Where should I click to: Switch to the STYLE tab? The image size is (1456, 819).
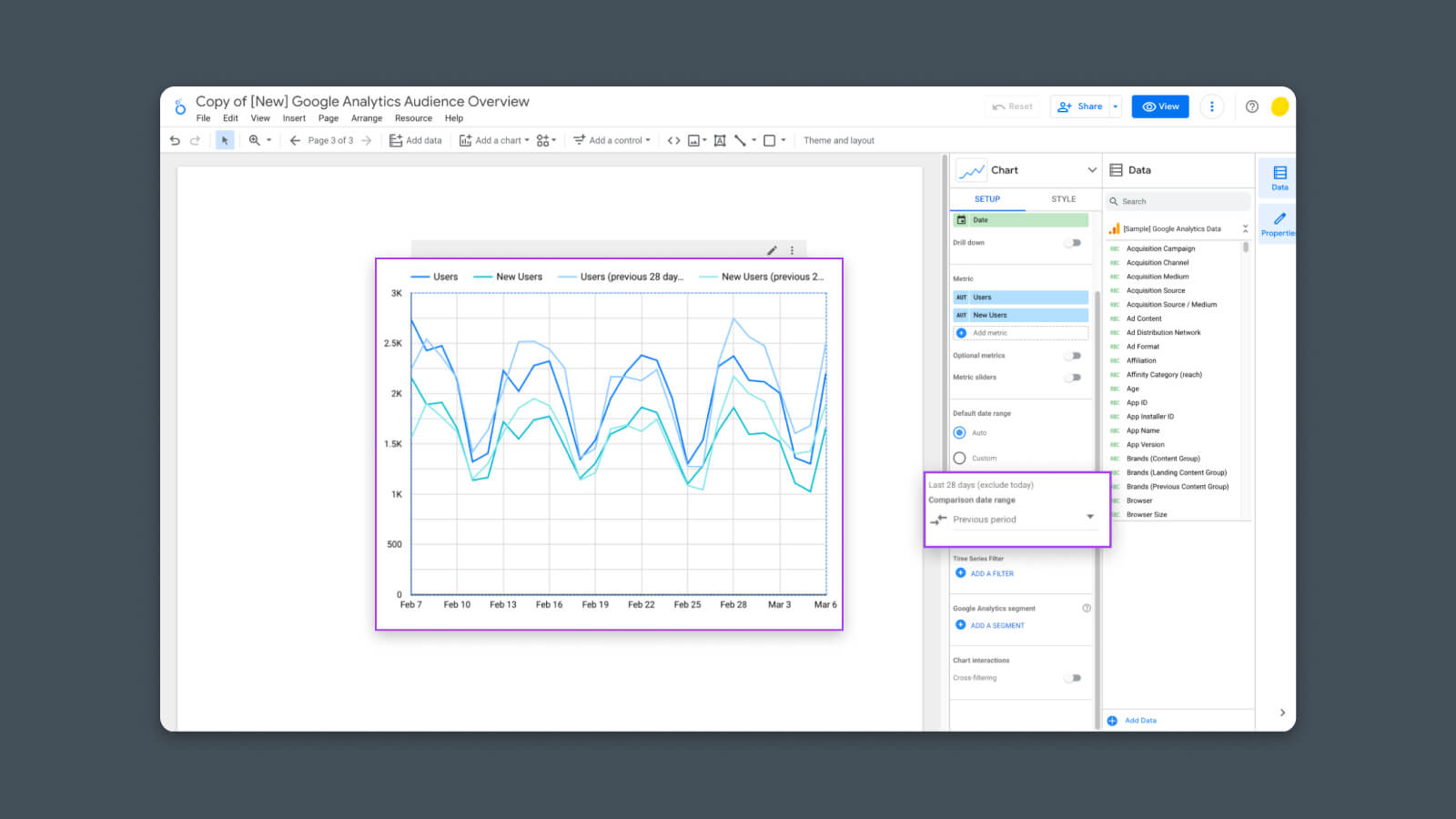tap(1063, 199)
